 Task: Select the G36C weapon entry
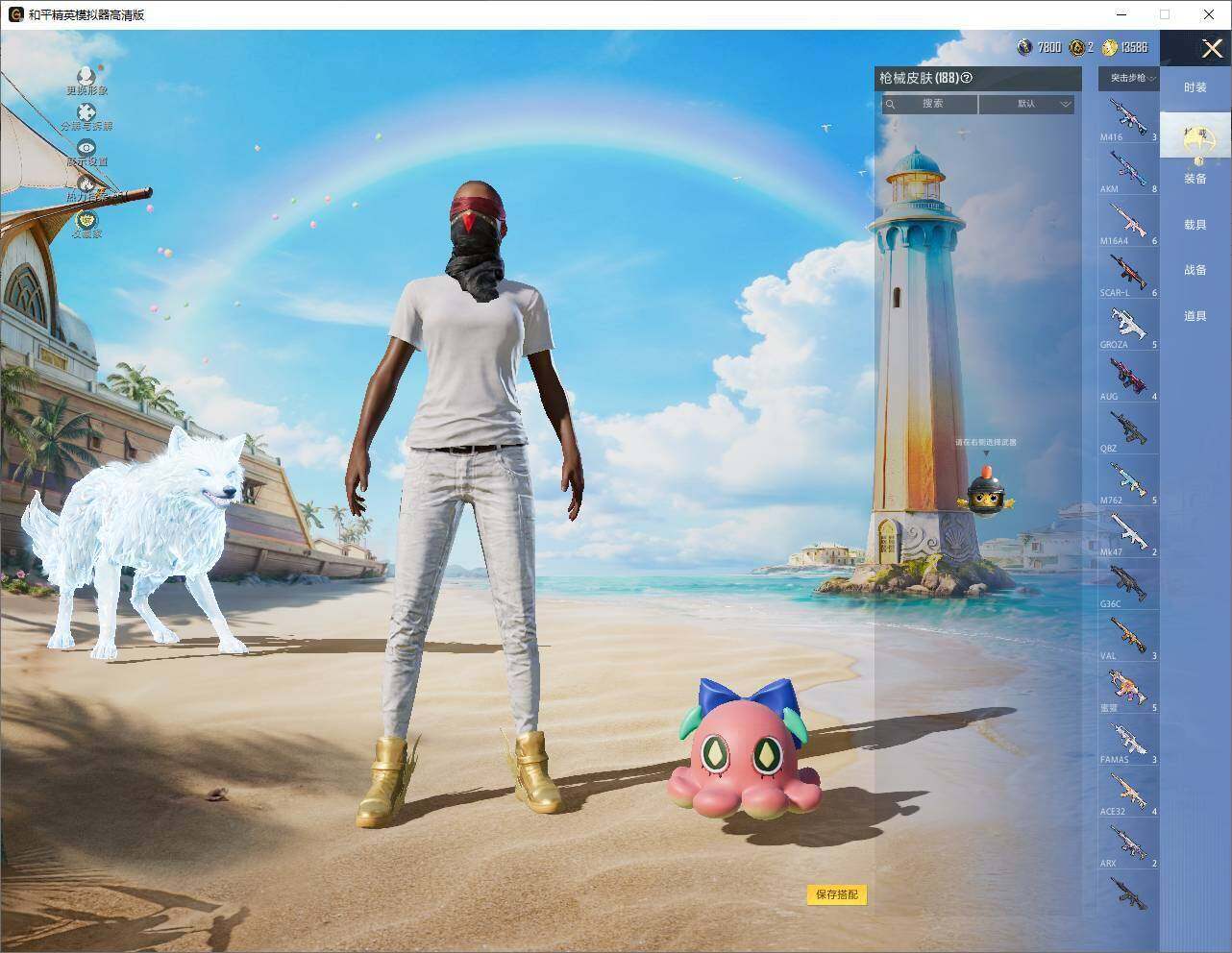click(x=1129, y=585)
